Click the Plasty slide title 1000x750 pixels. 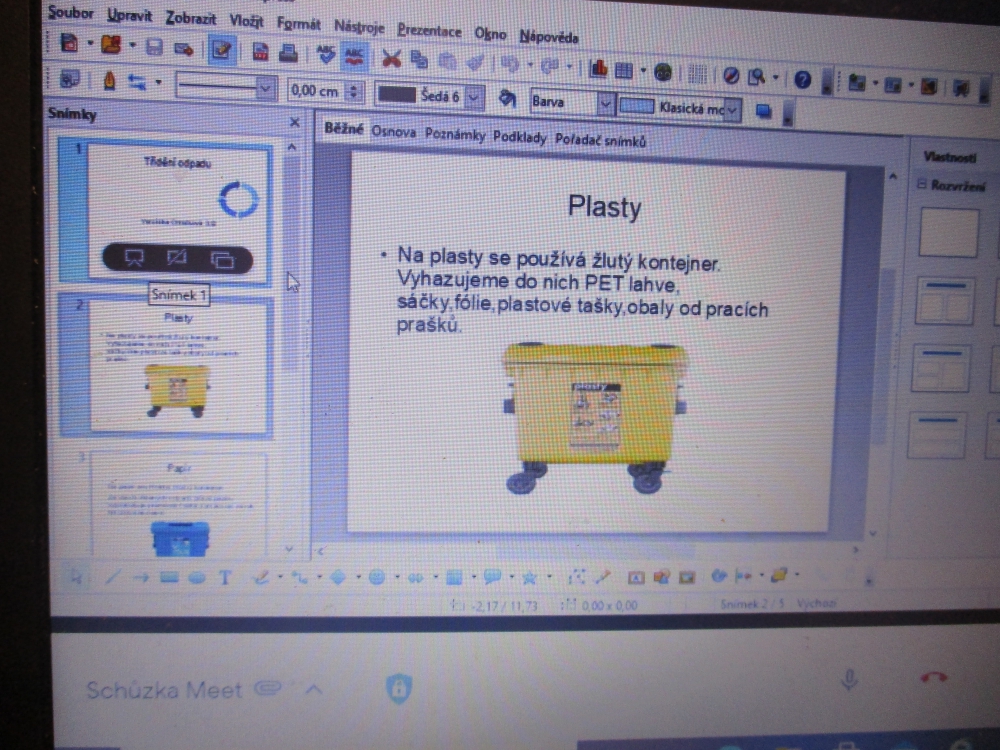(605, 207)
